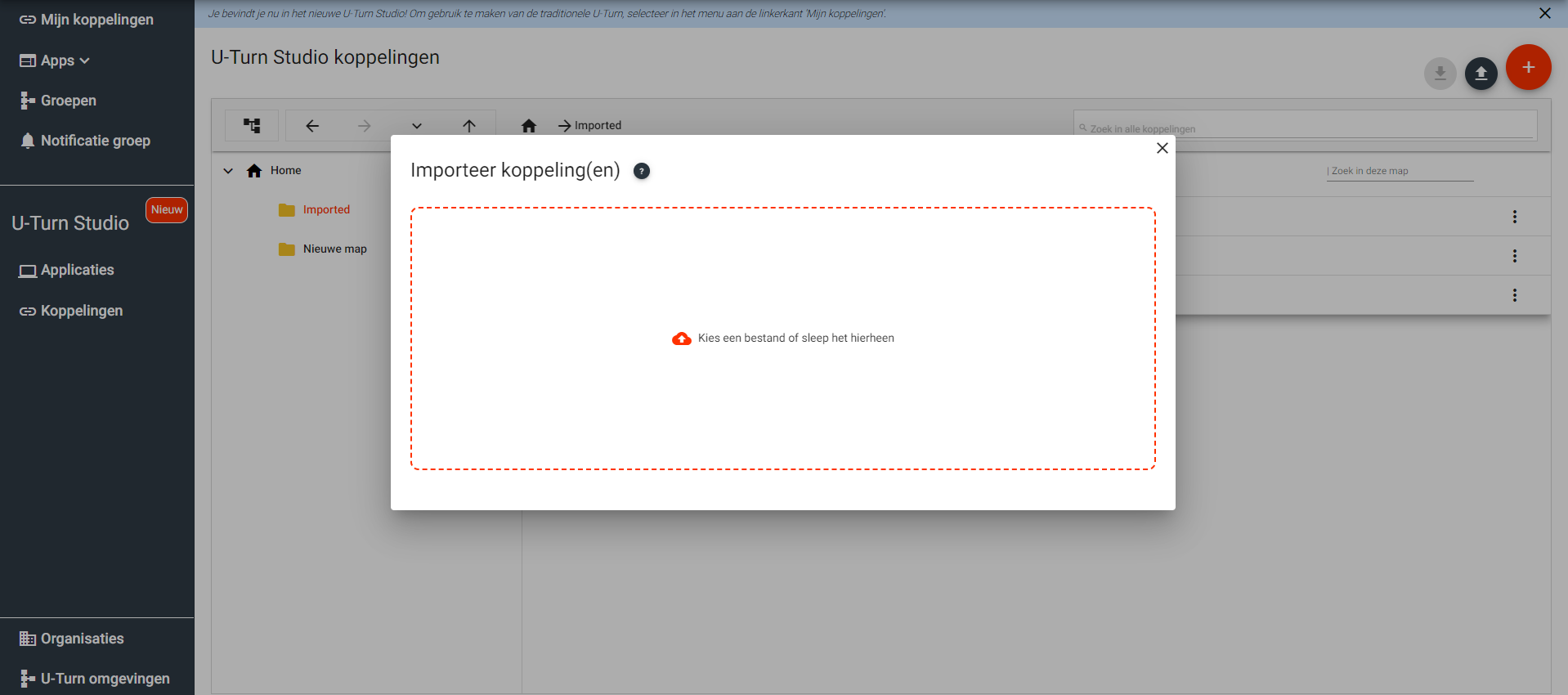The width and height of the screenshot is (1568, 695).
Task: Click 'Kies een bestand' upload text
Action: 795,339
